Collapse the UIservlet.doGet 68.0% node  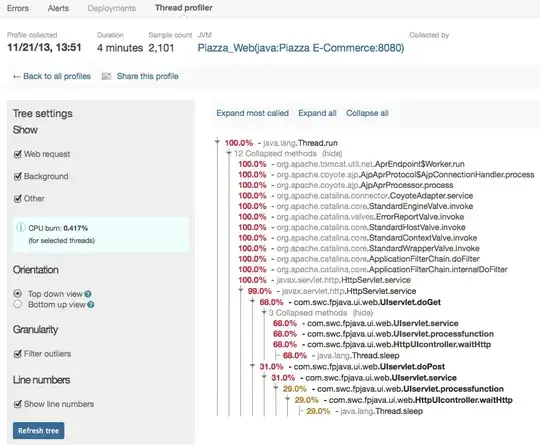click(x=252, y=301)
